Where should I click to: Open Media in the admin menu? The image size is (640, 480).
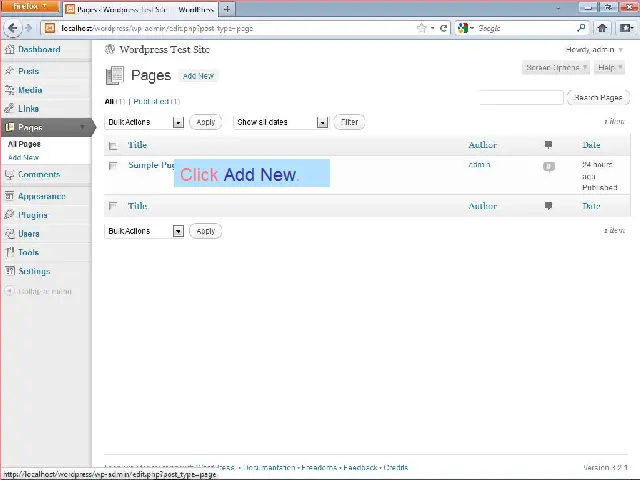click(30, 90)
